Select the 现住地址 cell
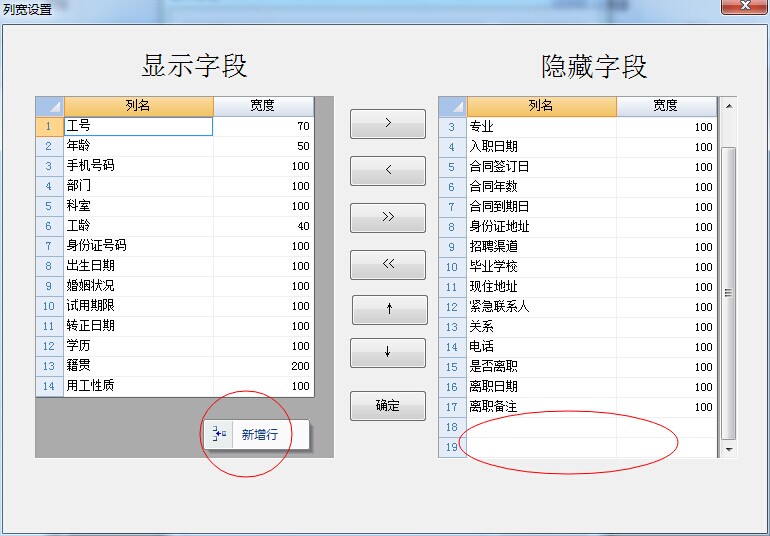 click(x=542, y=287)
